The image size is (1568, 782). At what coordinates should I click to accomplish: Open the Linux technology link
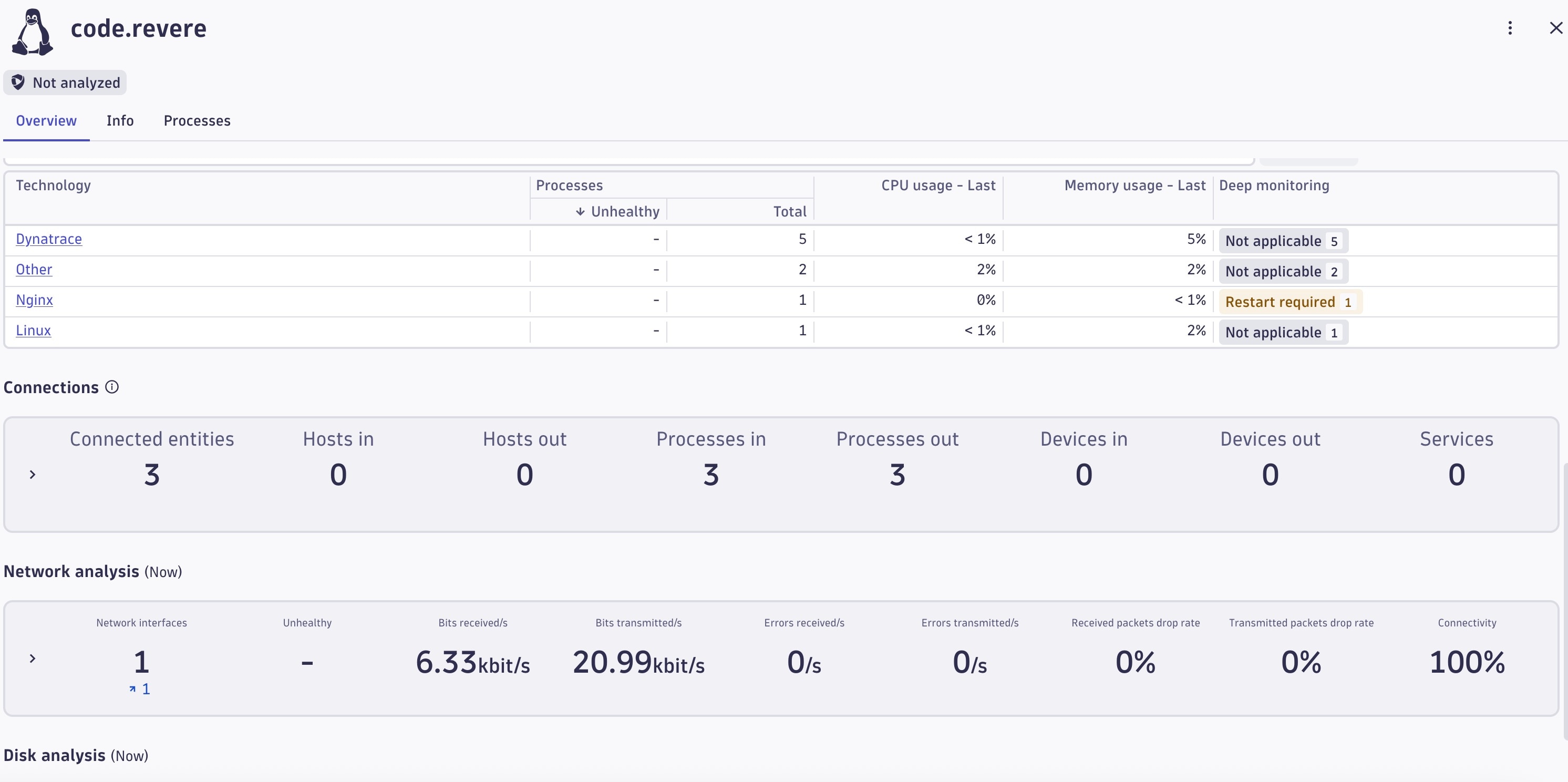point(34,331)
